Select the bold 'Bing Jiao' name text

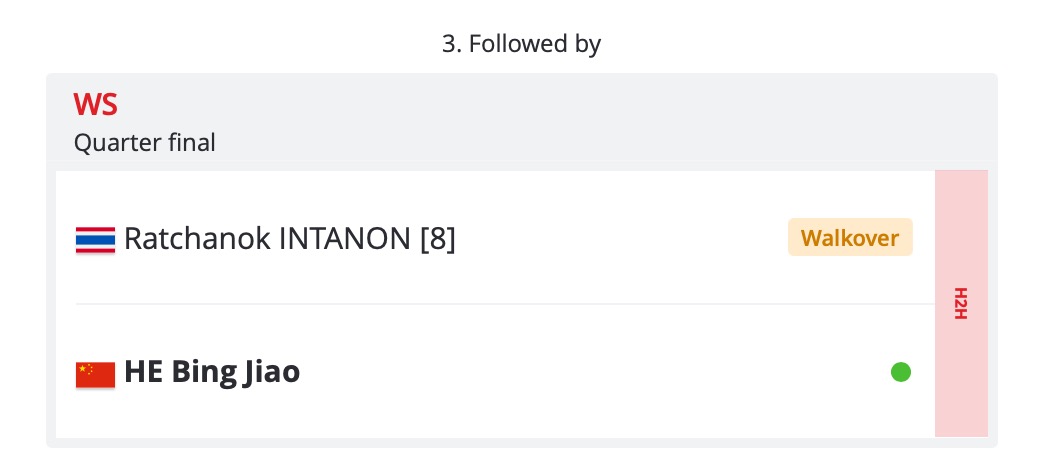tap(236, 372)
